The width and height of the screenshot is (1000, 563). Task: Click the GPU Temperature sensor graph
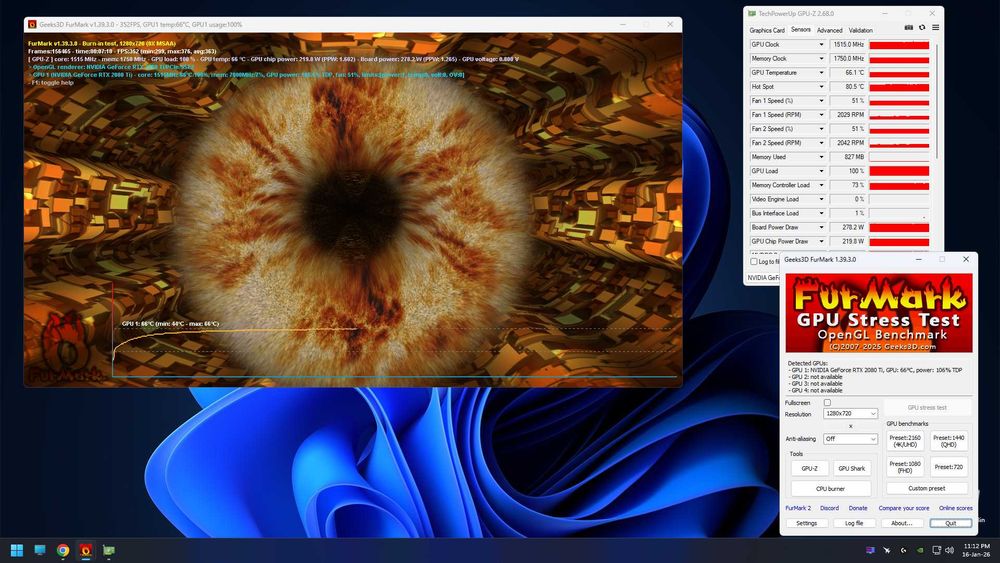pyautogui.click(x=899, y=73)
